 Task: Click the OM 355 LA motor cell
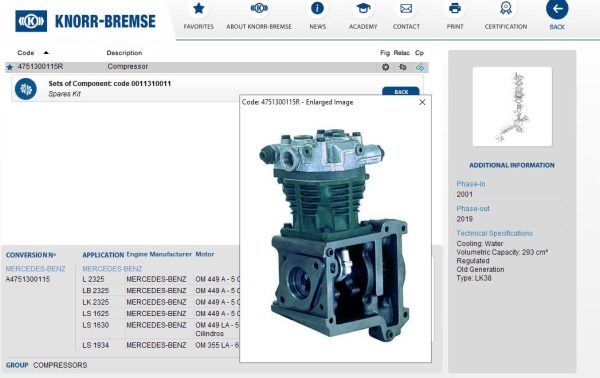coord(217,345)
